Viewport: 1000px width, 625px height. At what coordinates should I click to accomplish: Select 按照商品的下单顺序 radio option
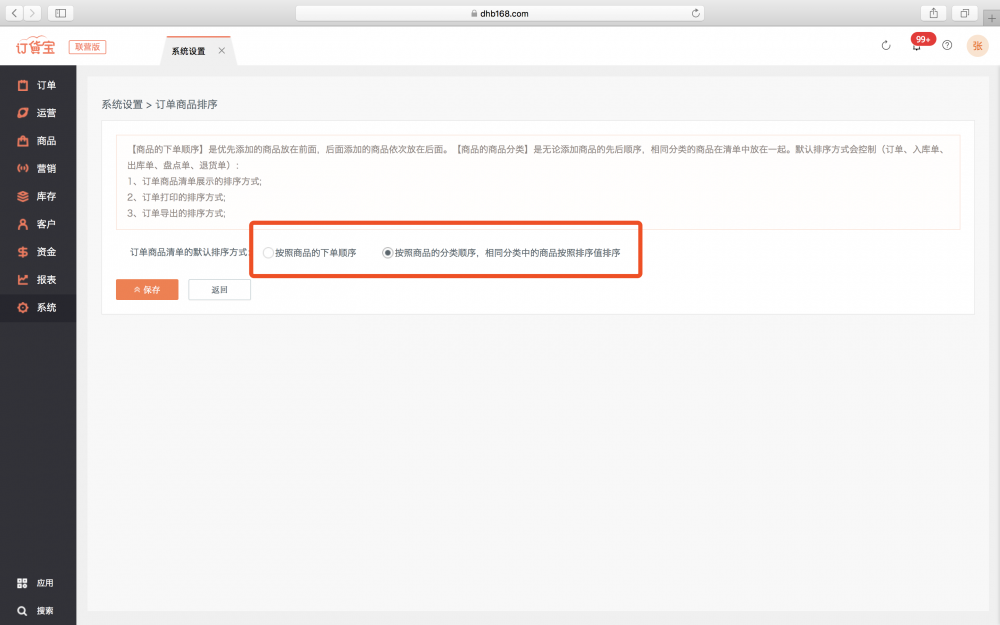pos(268,253)
